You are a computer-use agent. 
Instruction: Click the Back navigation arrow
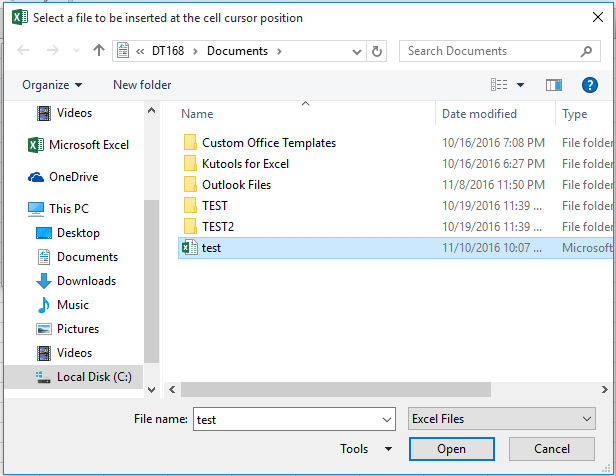(24, 51)
